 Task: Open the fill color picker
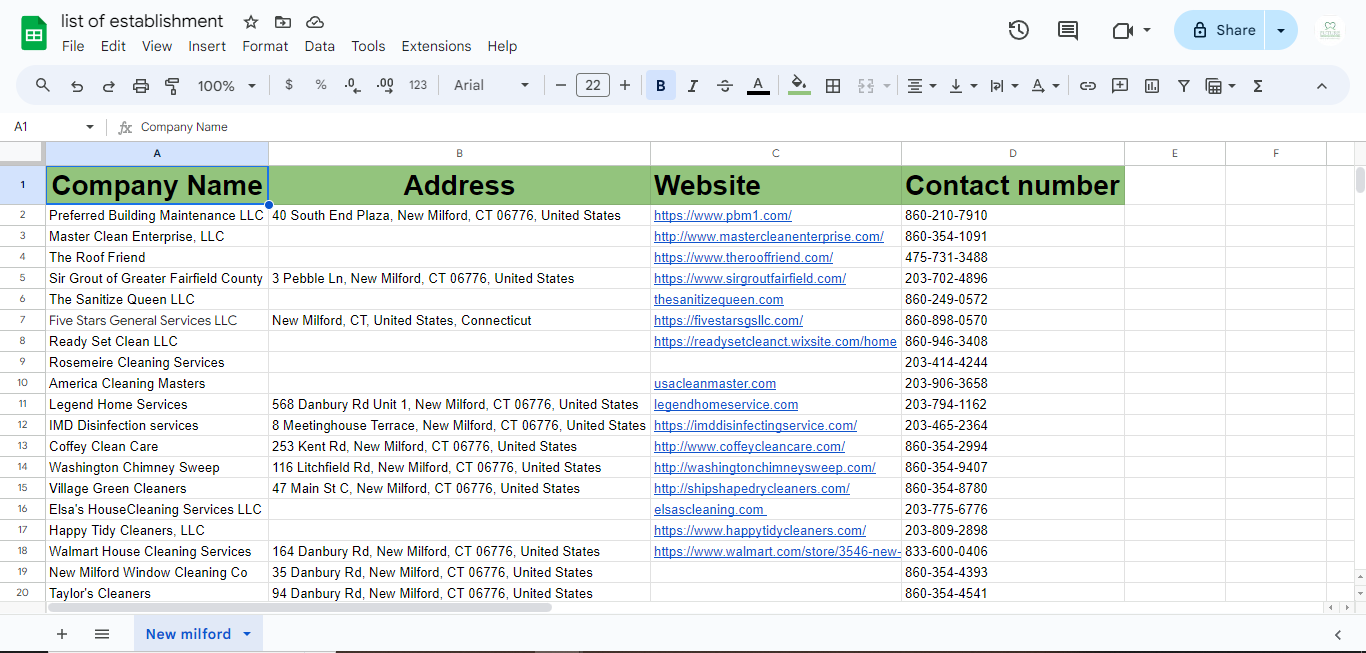(799, 86)
